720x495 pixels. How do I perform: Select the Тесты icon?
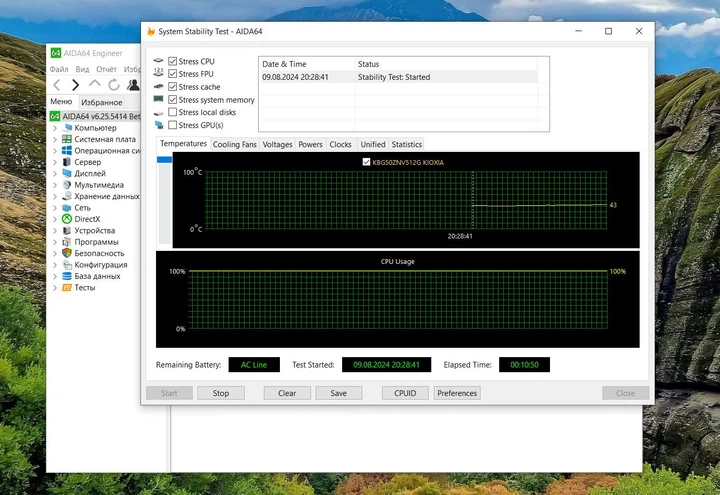click(x=67, y=287)
